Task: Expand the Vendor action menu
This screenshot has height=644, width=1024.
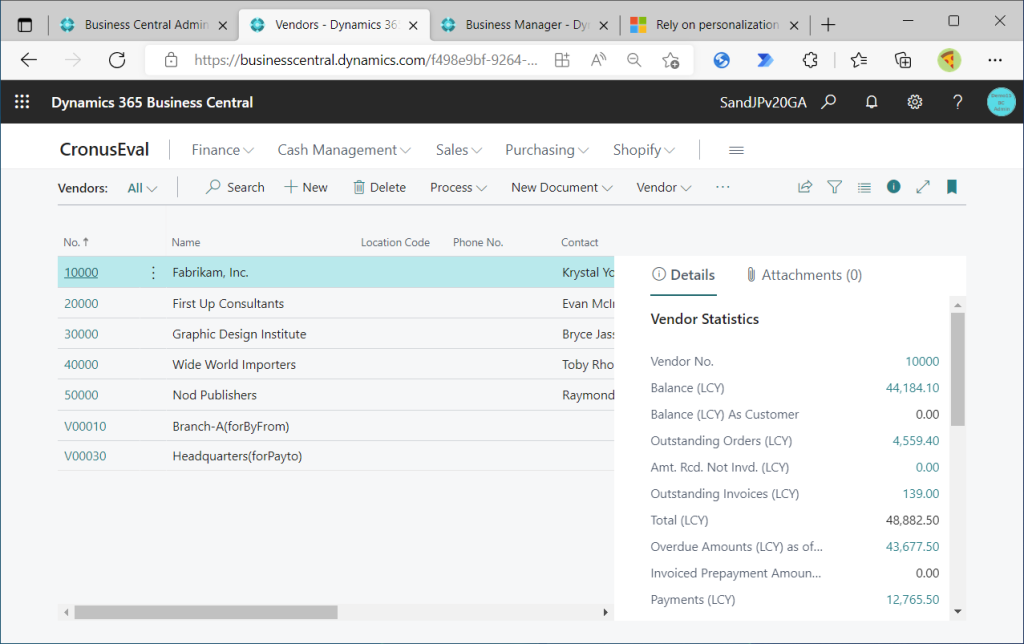Action: coord(664,187)
